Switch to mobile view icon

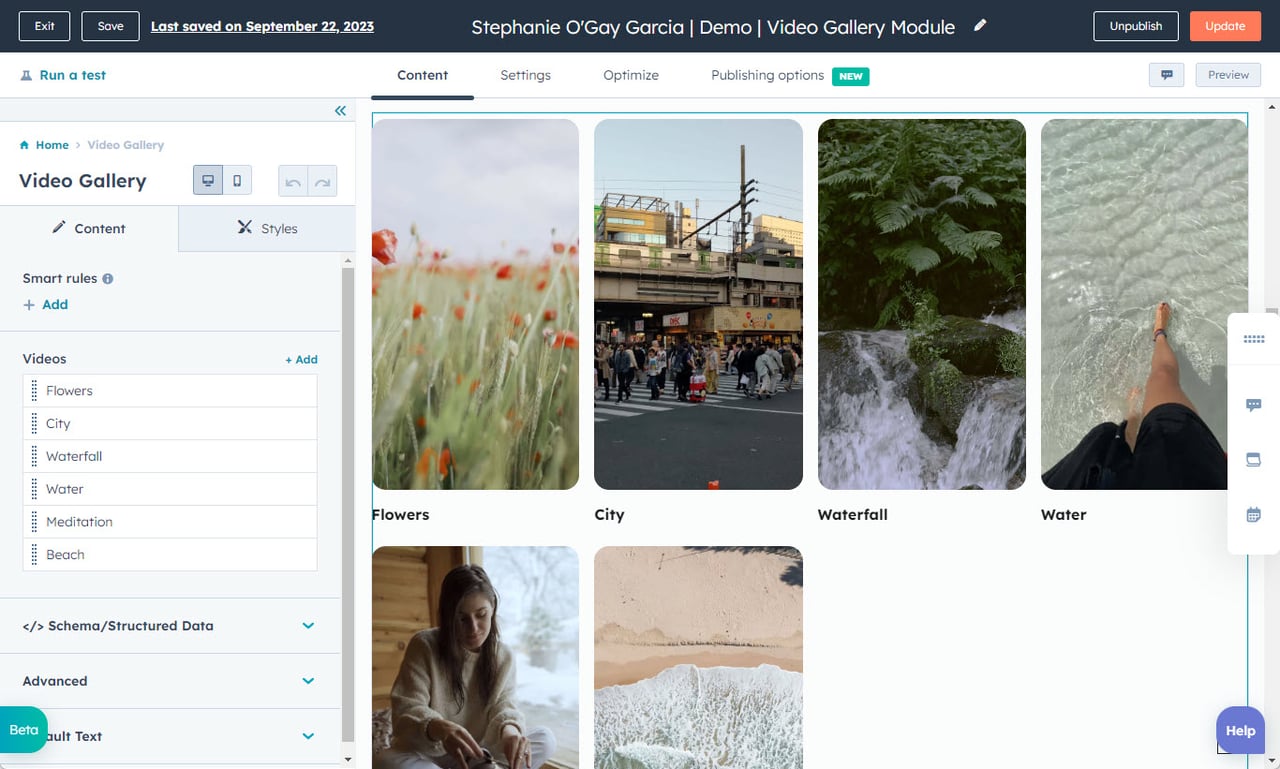click(237, 181)
